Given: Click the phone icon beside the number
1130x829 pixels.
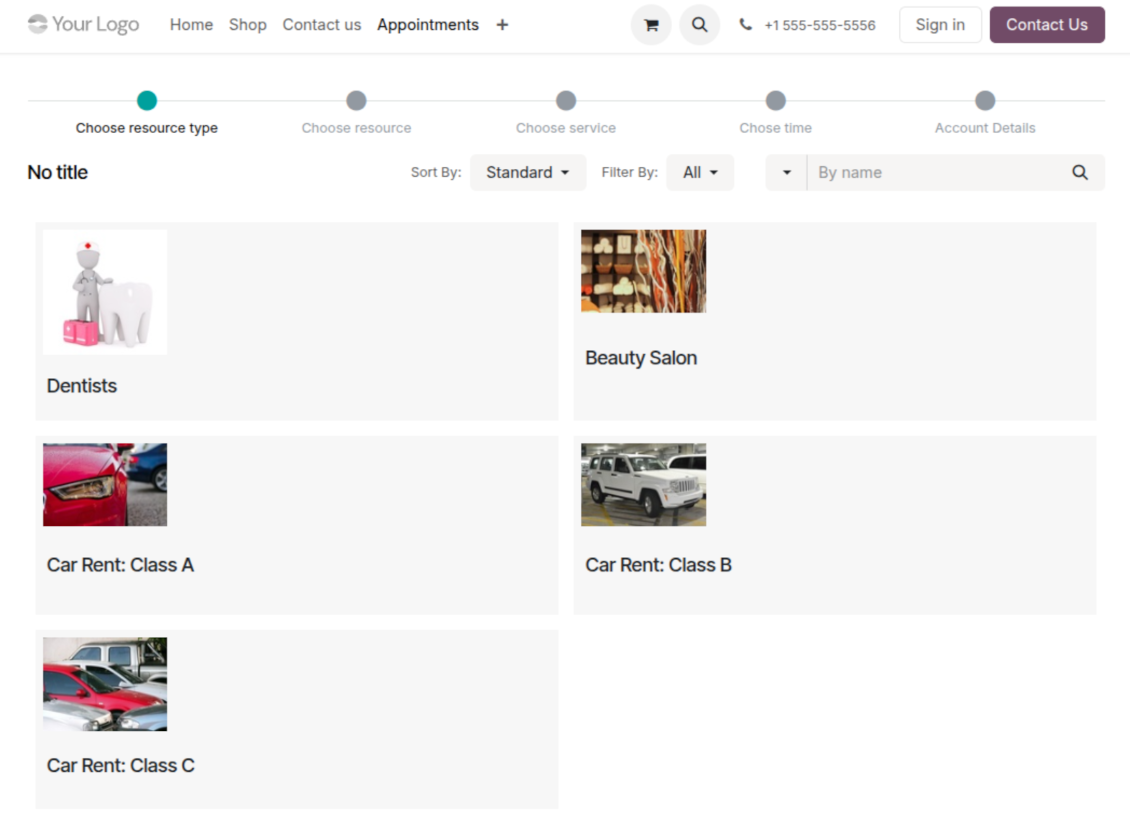Looking at the screenshot, I should click(x=746, y=25).
